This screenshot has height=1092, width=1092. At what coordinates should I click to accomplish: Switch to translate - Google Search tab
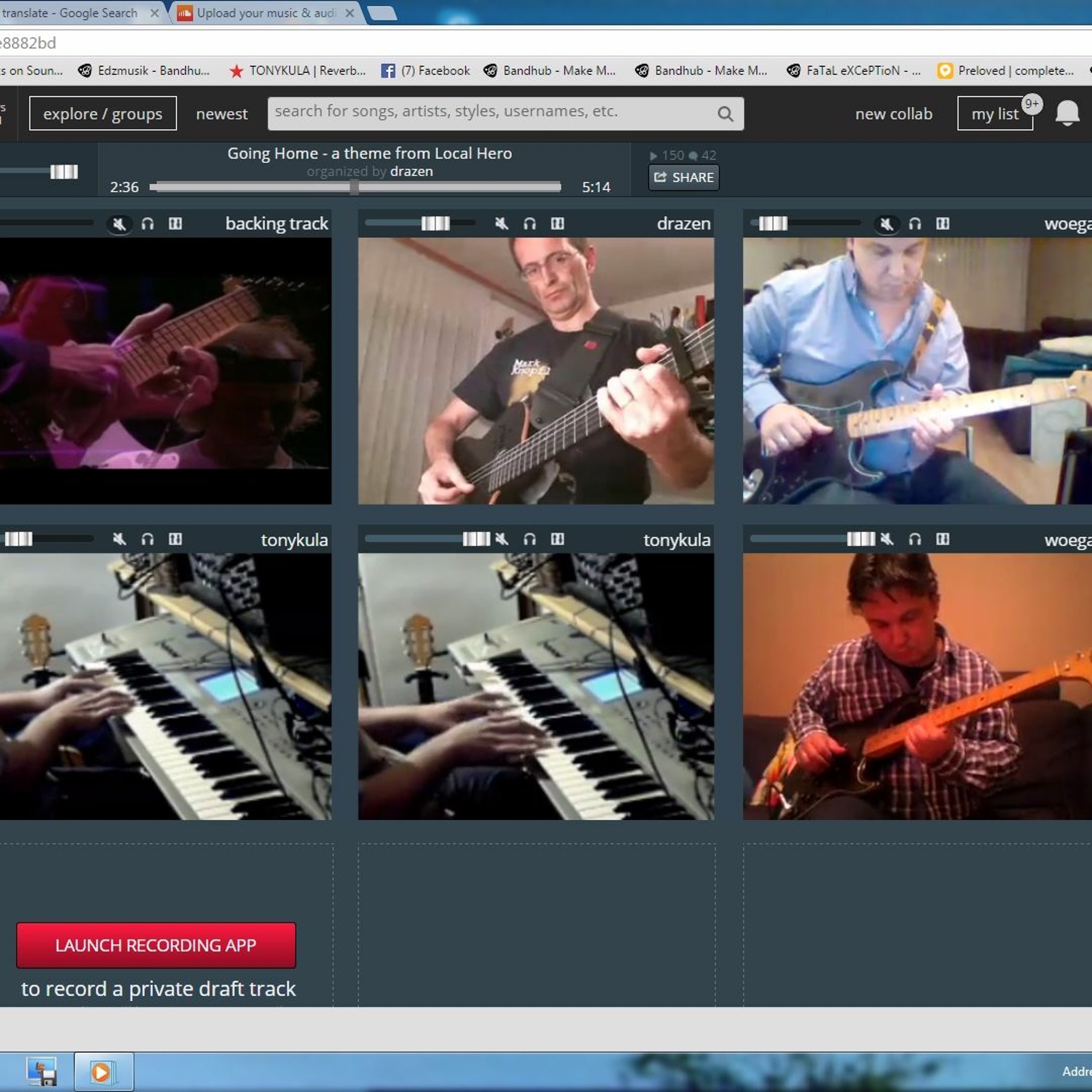(x=71, y=13)
